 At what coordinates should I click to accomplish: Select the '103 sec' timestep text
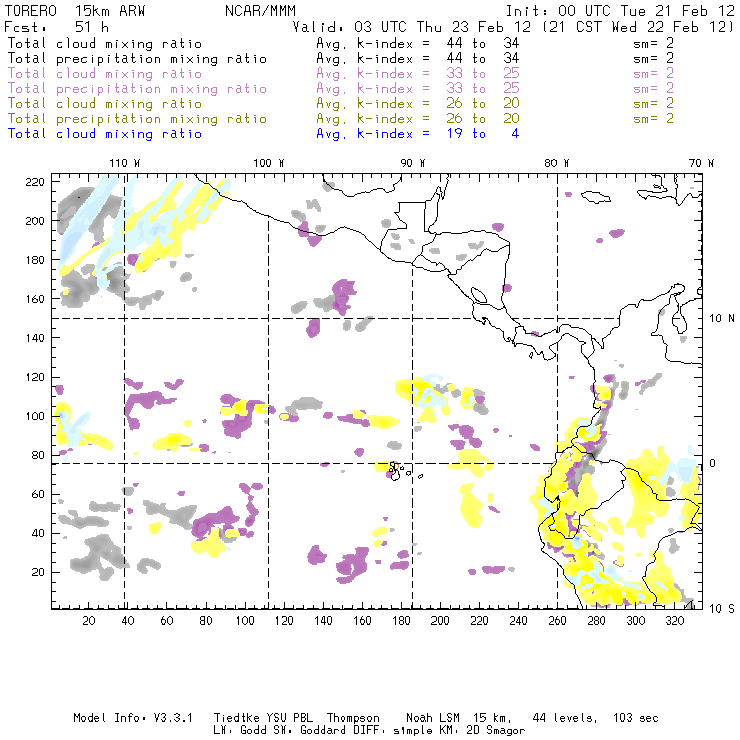click(x=635, y=718)
